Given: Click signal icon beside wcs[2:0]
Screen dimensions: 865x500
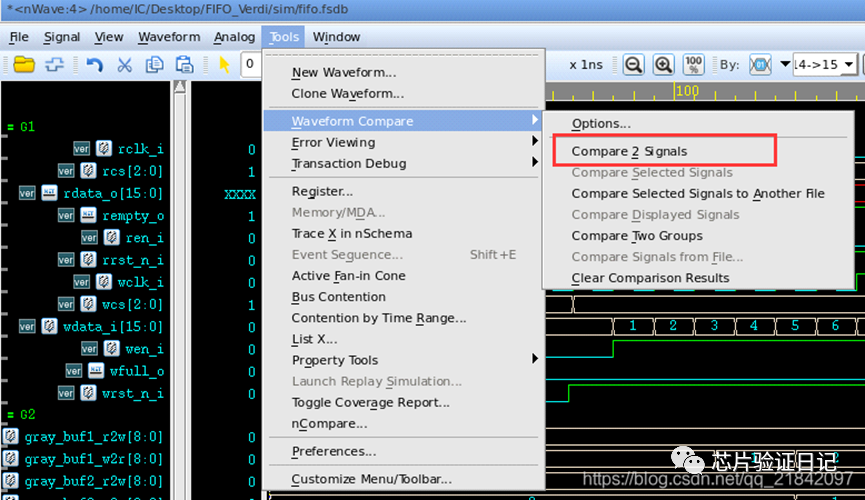Looking at the screenshot, I should tap(88, 304).
